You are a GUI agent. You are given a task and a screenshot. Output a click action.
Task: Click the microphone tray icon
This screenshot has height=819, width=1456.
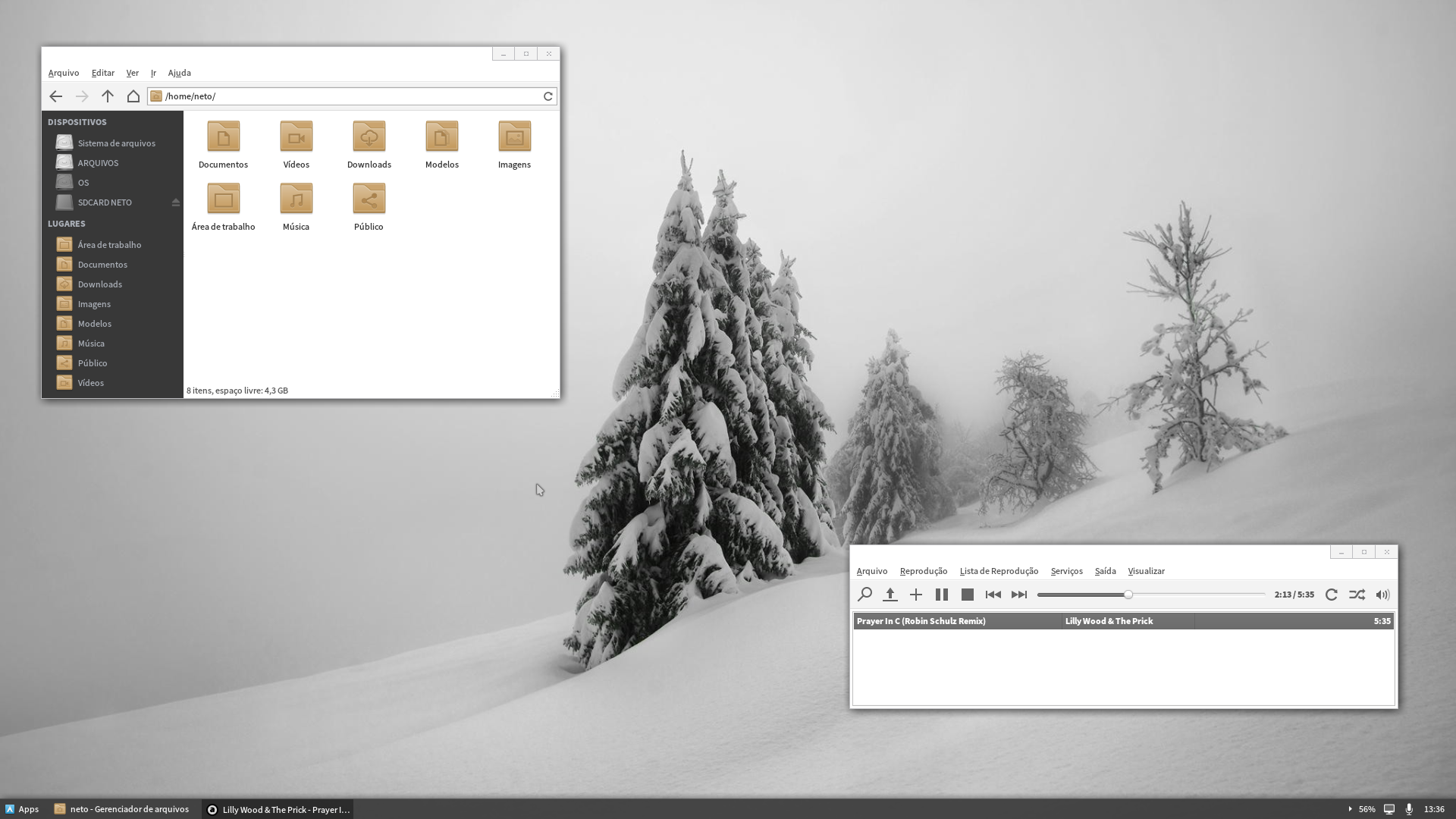pos(1409,809)
